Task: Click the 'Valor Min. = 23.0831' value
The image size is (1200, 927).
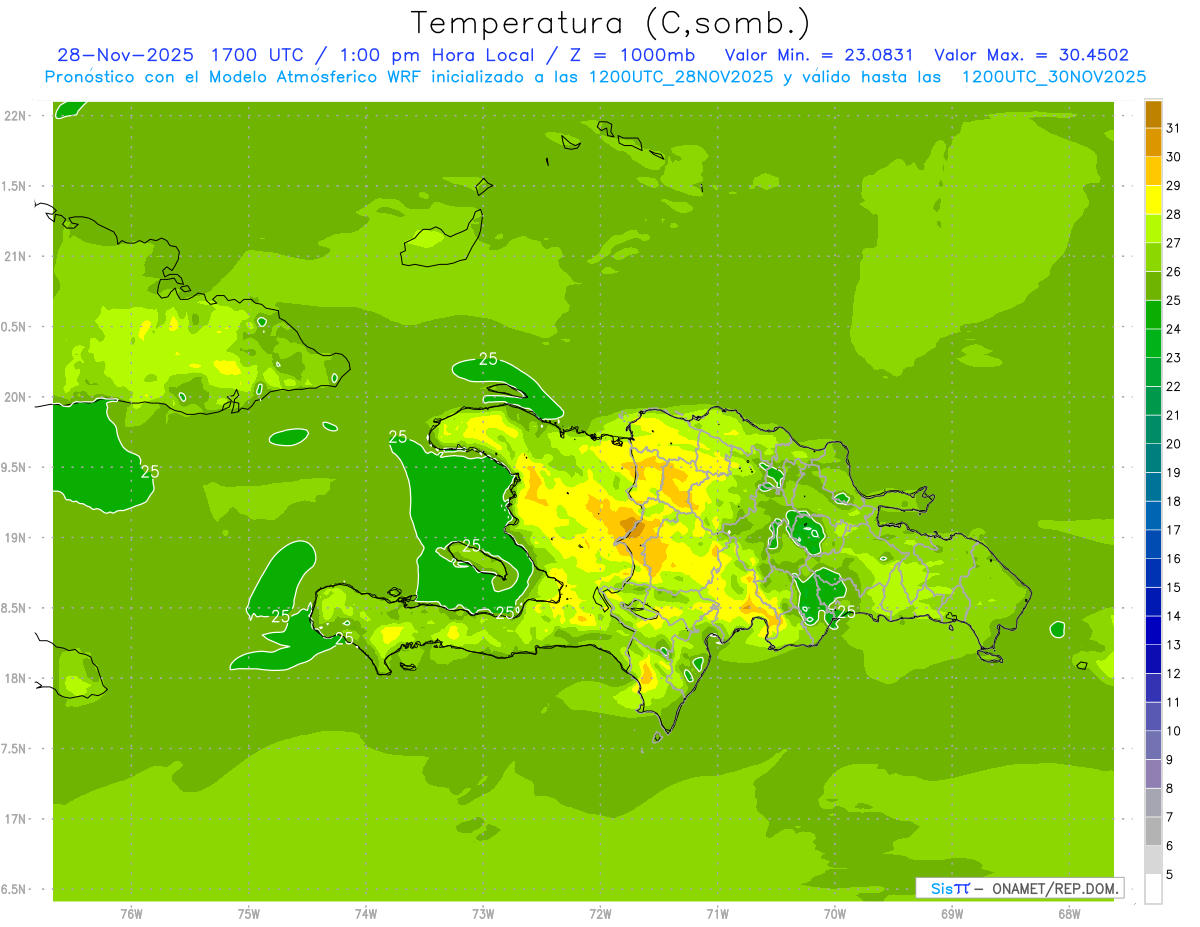Action: [x=818, y=55]
